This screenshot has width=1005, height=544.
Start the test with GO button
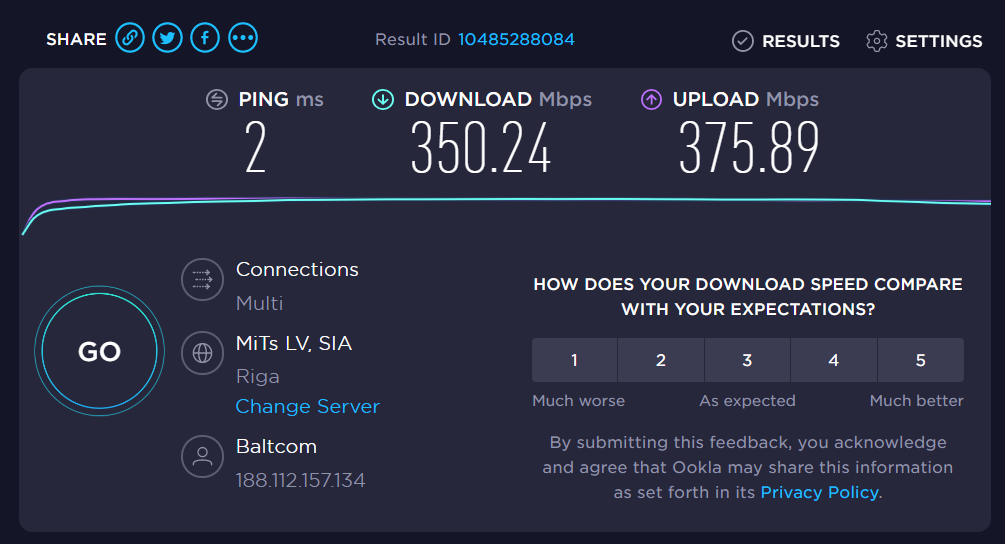click(x=99, y=351)
